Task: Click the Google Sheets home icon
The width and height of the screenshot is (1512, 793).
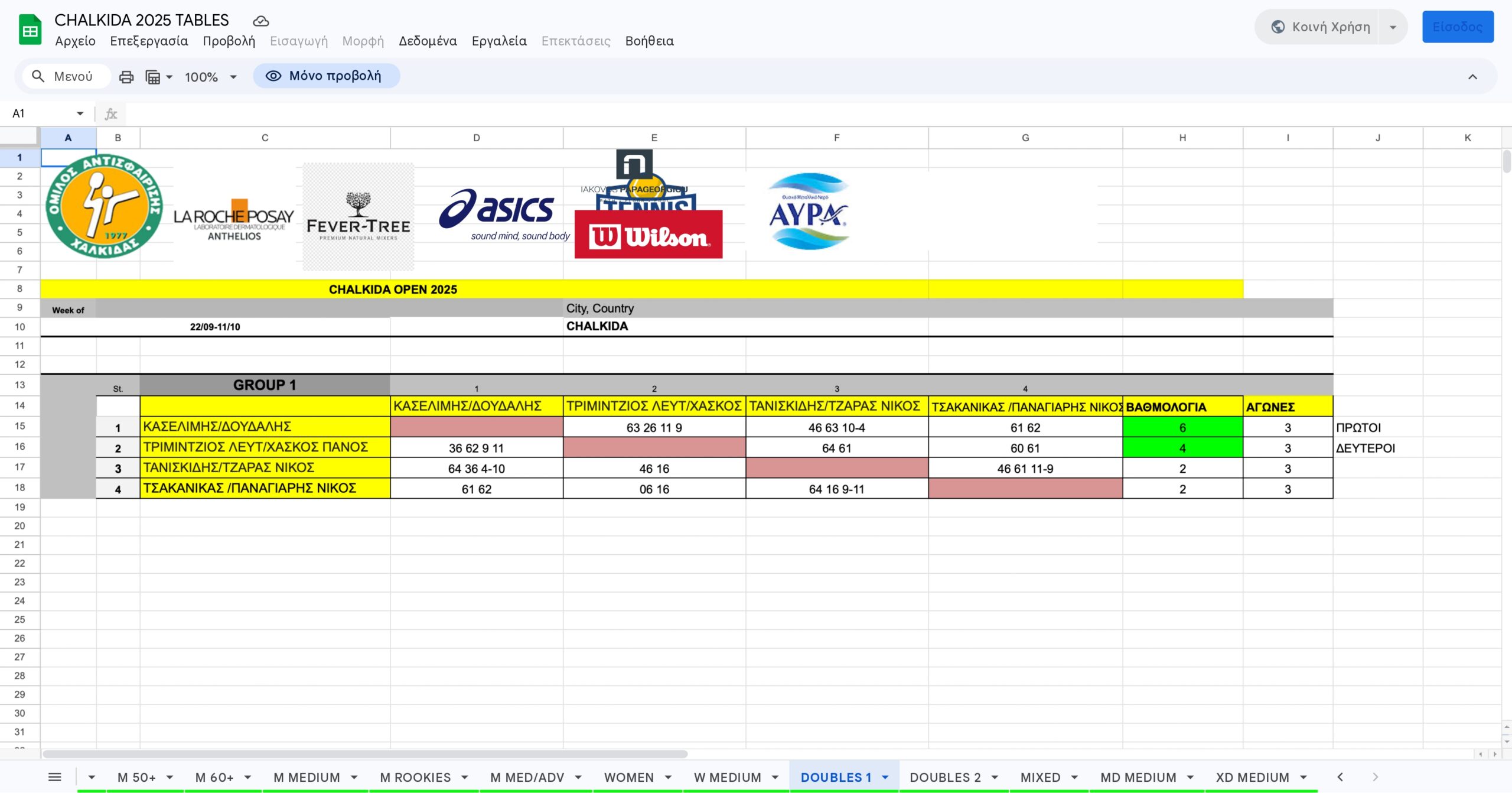Action: point(30,30)
